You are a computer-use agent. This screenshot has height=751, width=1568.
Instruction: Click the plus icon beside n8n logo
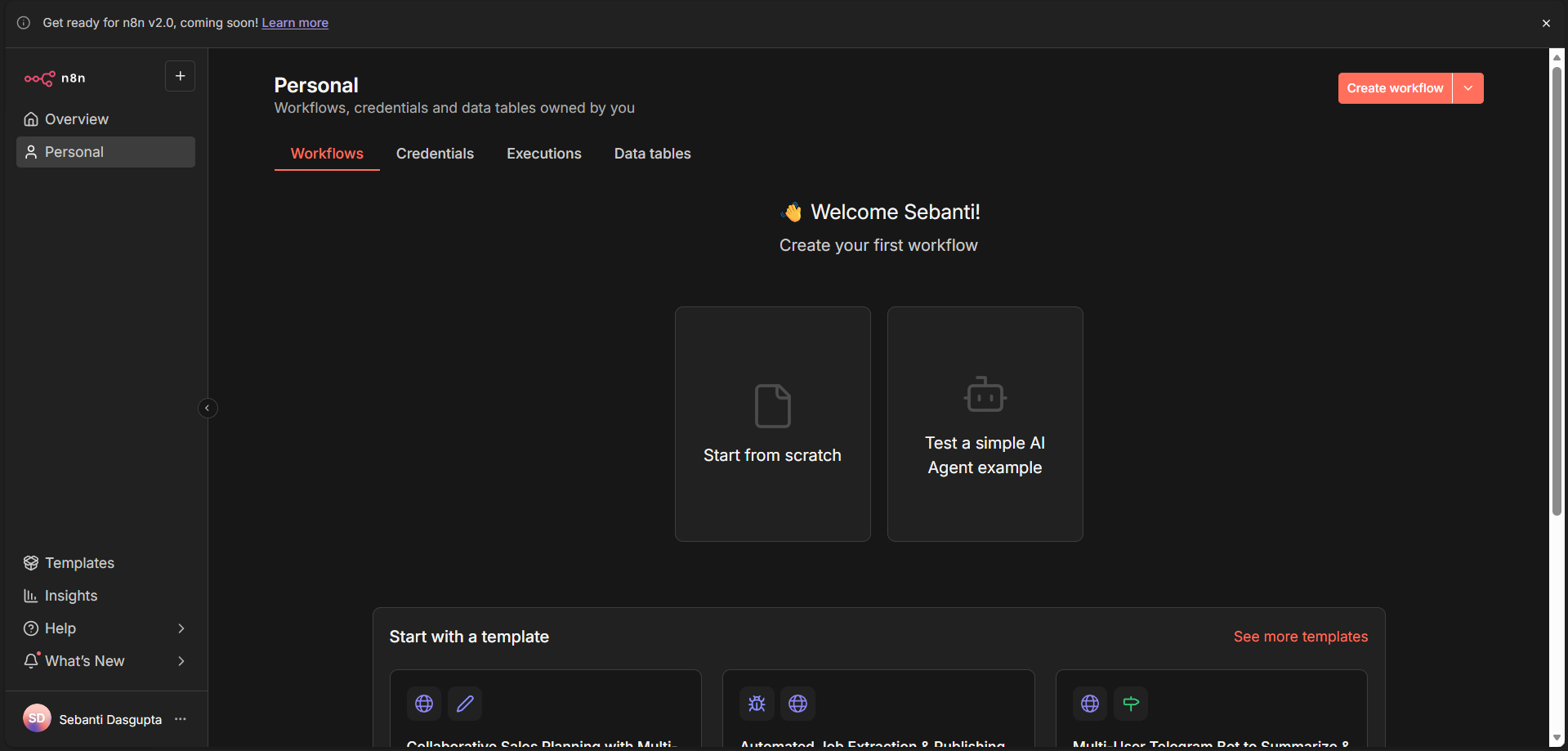180,76
